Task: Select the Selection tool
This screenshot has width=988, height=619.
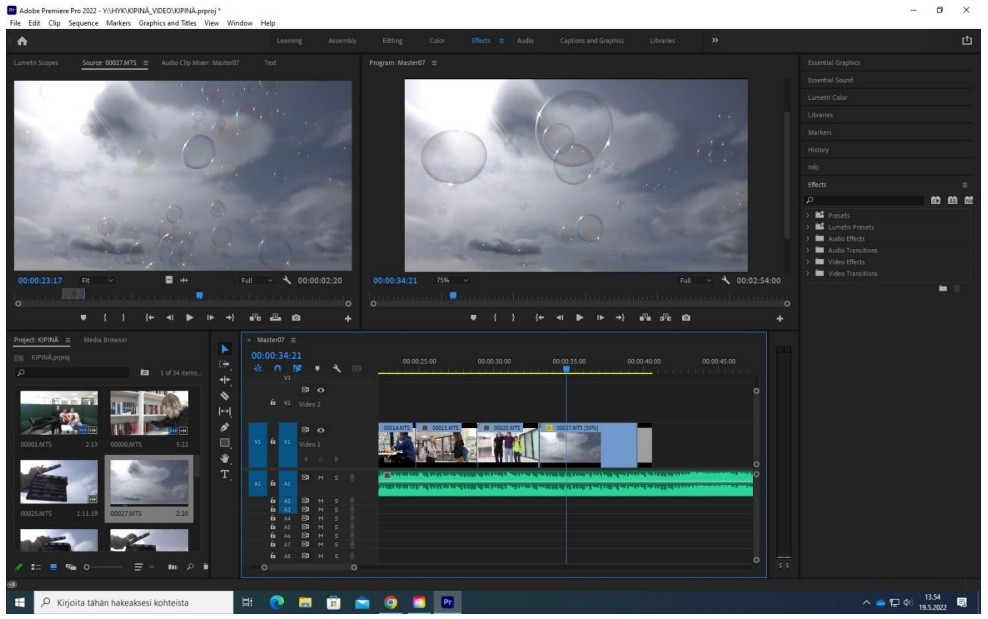Action: [225, 349]
